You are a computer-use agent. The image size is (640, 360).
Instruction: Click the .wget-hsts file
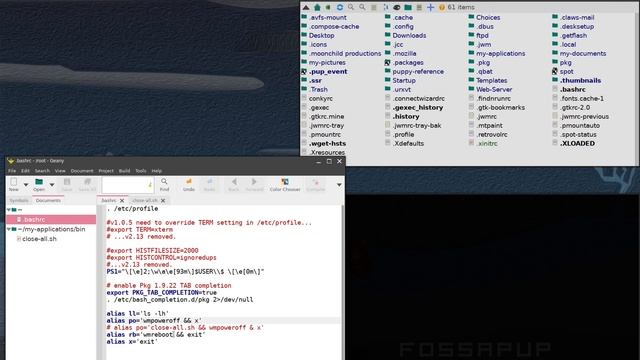tap(324, 143)
